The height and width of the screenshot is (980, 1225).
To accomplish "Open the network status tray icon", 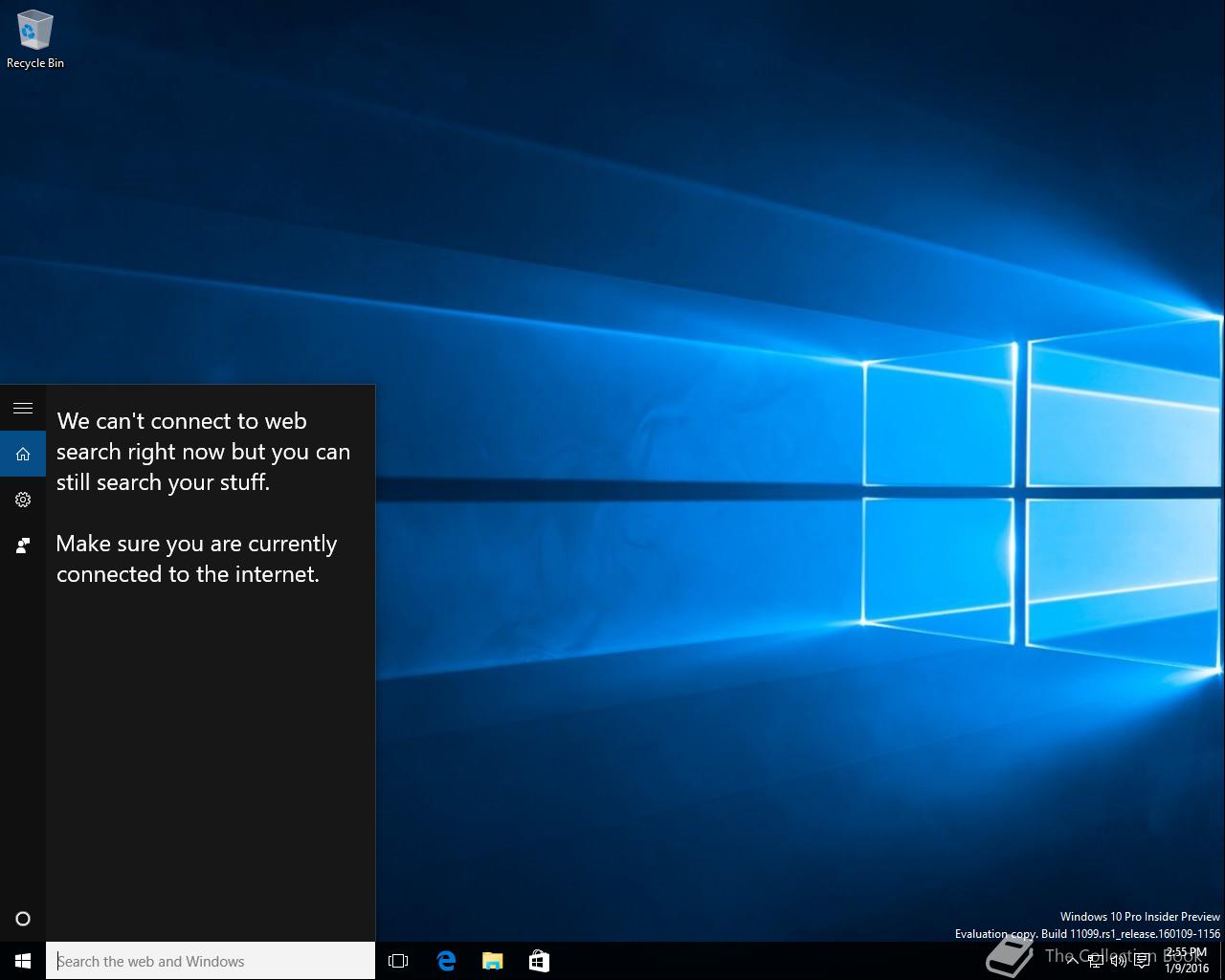I will point(1095,961).
